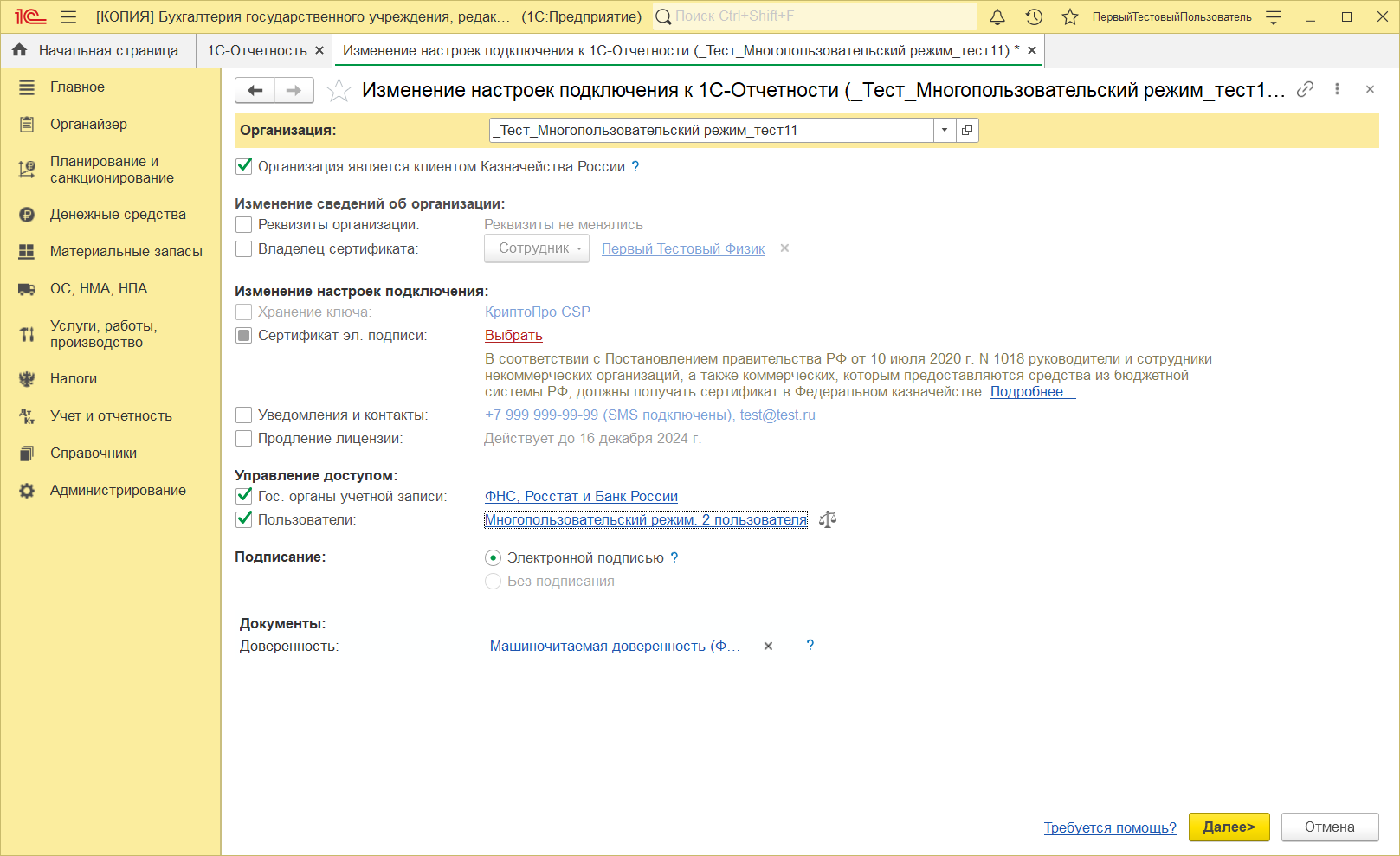The image size is (1400, 856).
Task: Open КриптоПро CSP link
Action: tap(538, 312)
